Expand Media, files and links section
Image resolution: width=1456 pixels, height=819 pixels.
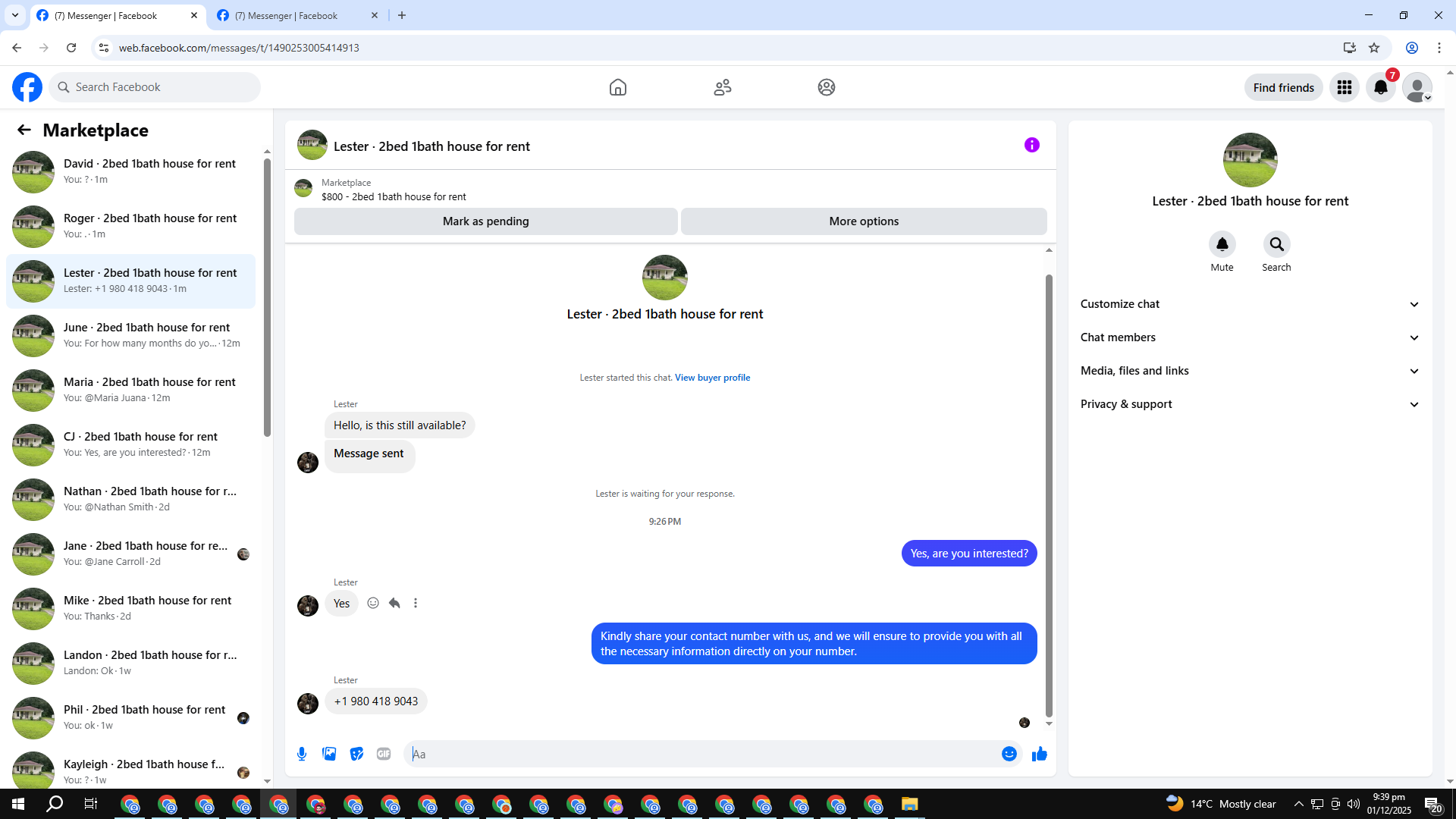(1250, 371)
